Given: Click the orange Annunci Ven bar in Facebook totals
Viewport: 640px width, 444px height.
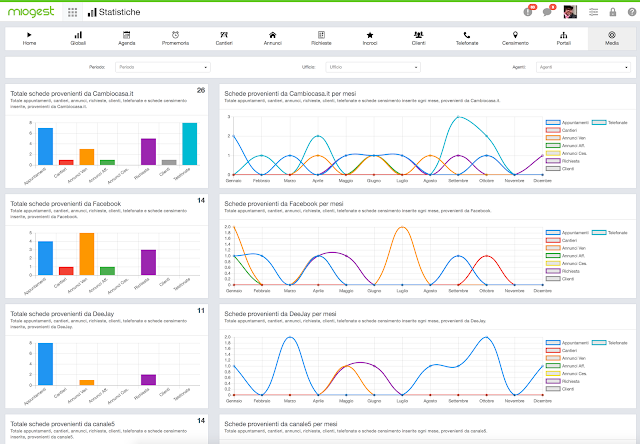Looking at the screenshot, I should (x=87, y=254).
